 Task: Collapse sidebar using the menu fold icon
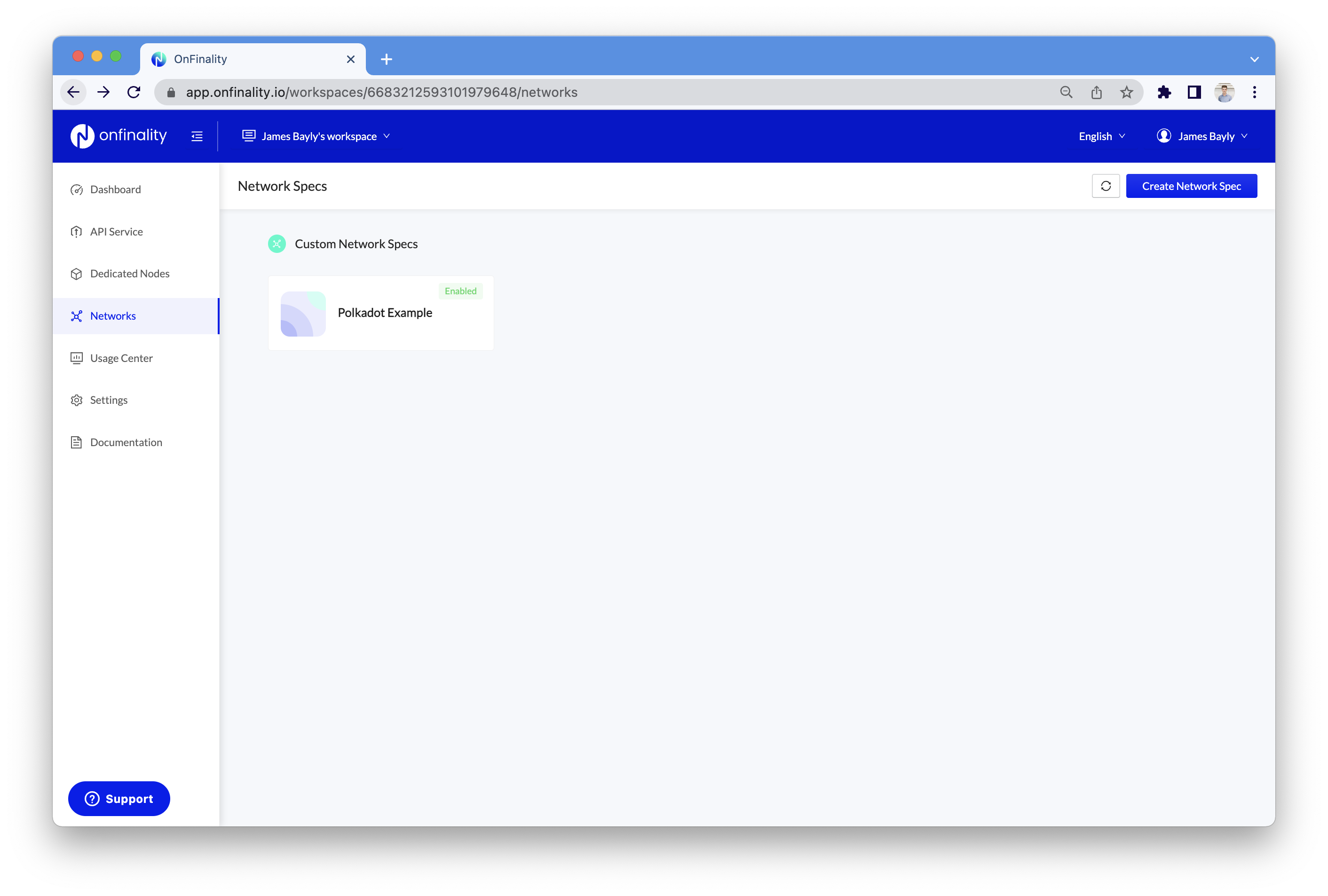197,136
